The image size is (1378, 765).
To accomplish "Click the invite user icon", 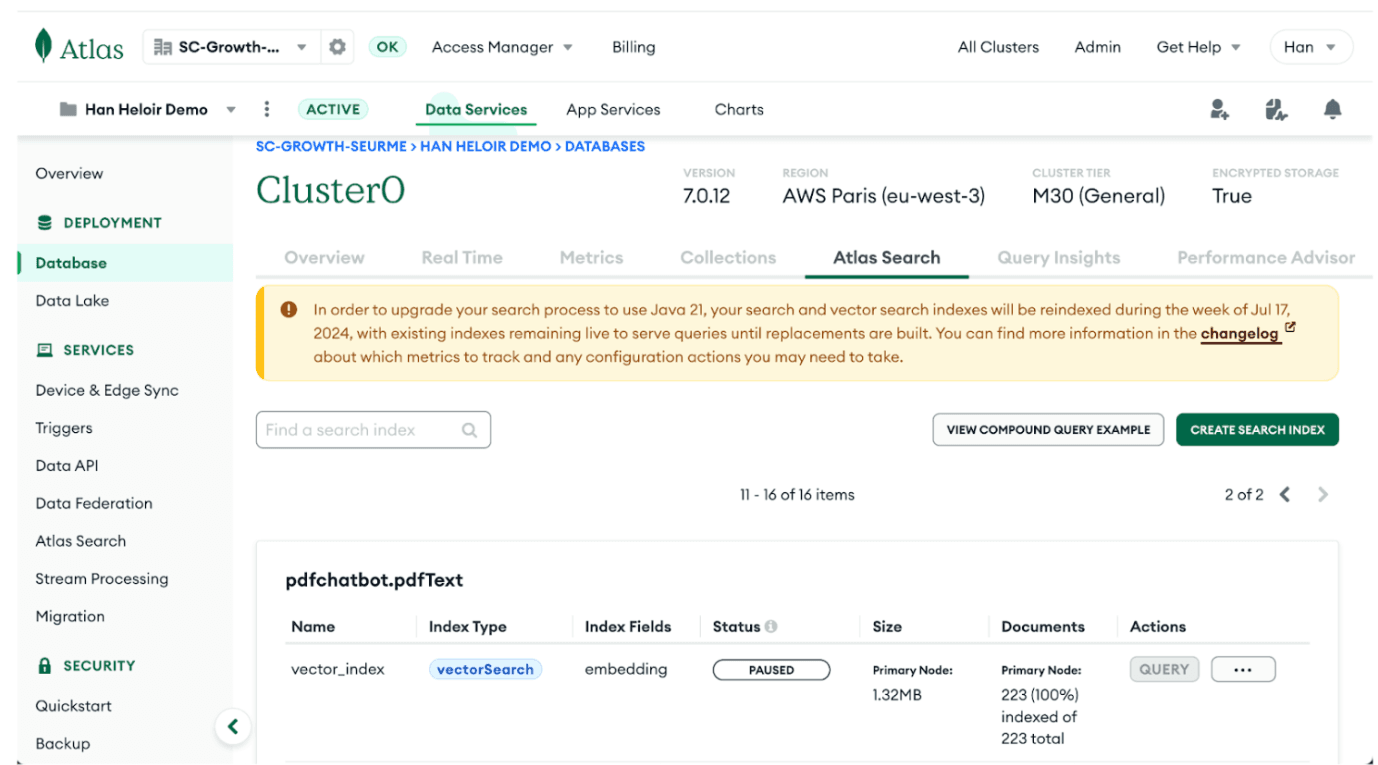I will click(1219, 109).
